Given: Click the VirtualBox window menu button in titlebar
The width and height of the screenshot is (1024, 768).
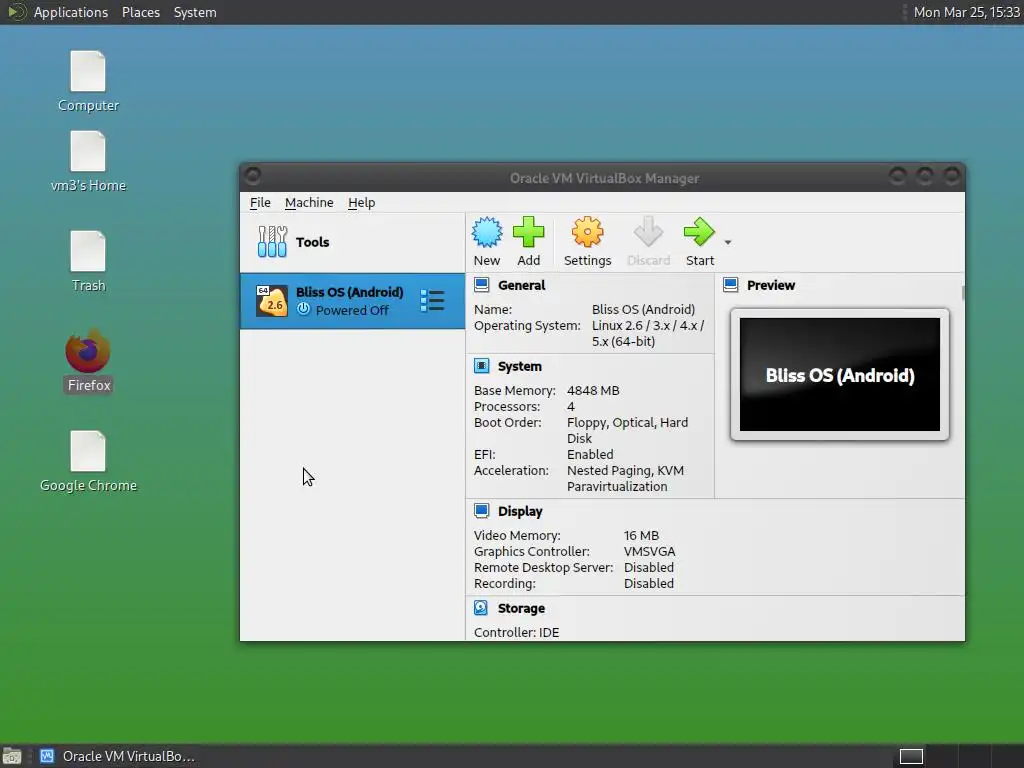Looking at the screenshot, I should 253,175.
